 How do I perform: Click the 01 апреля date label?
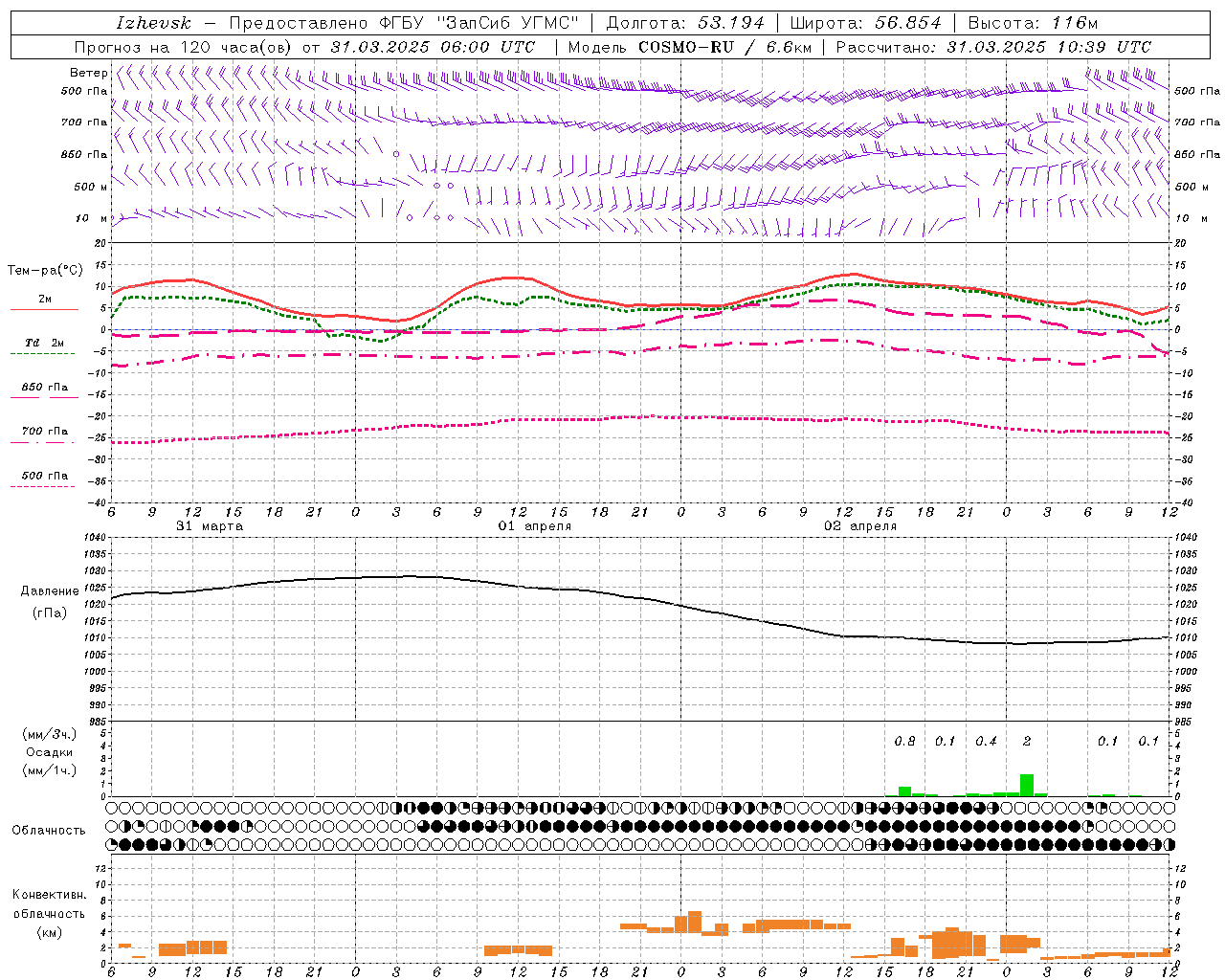[x=535, y=526]
